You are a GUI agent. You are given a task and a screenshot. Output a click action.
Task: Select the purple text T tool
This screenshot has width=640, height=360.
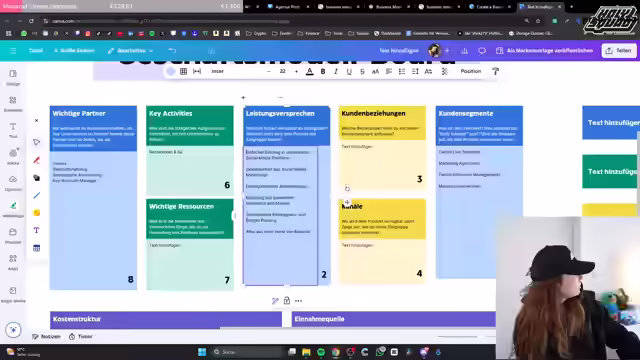click(x=36, y=230)
